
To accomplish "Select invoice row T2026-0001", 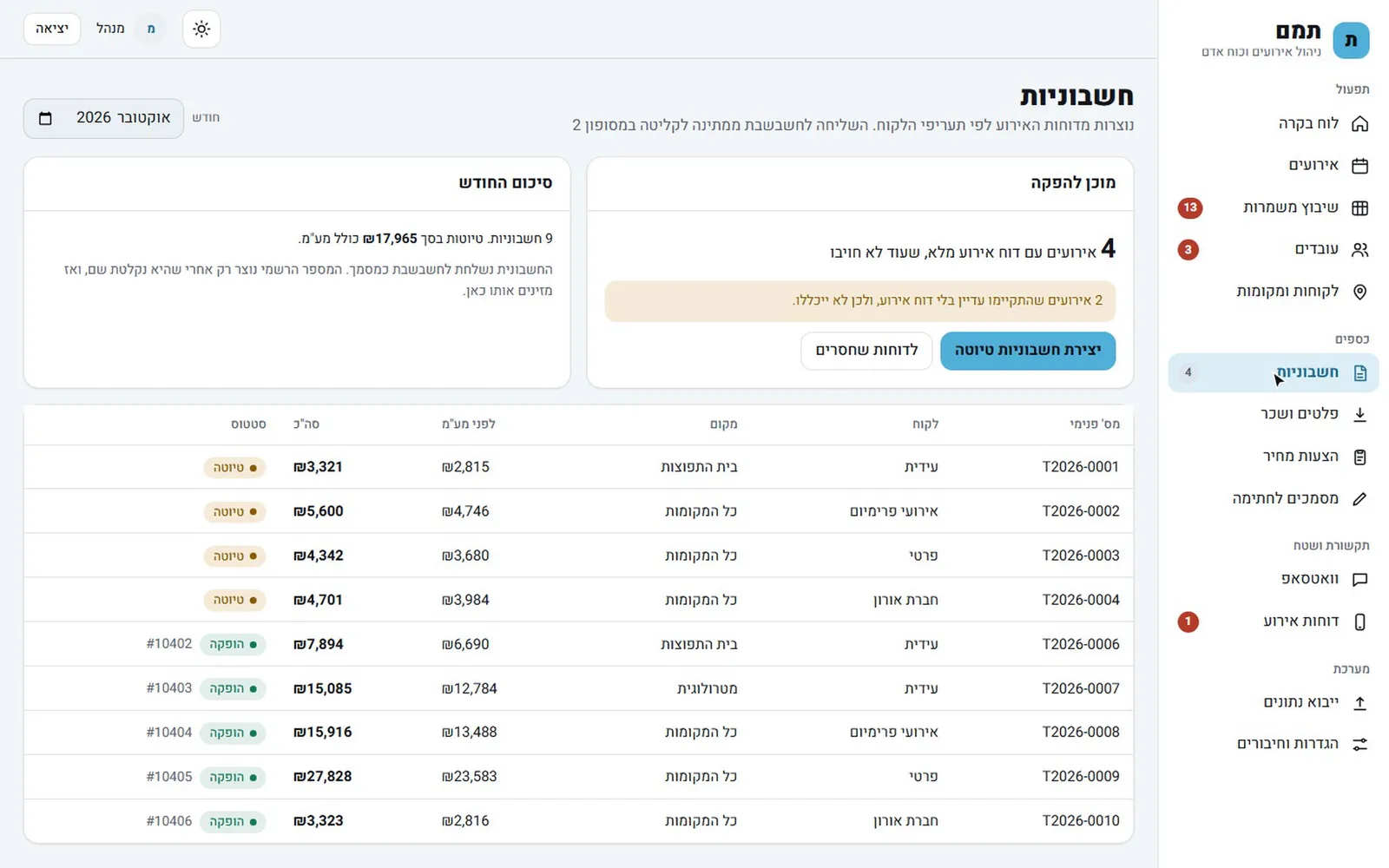I will [578, 467].
